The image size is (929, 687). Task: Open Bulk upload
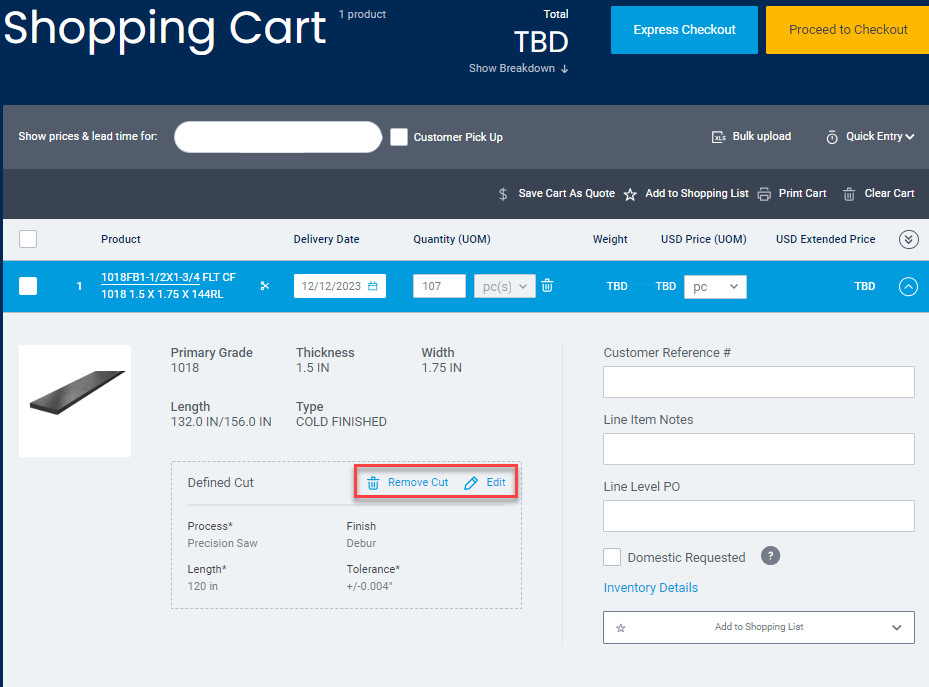(751, 136)
